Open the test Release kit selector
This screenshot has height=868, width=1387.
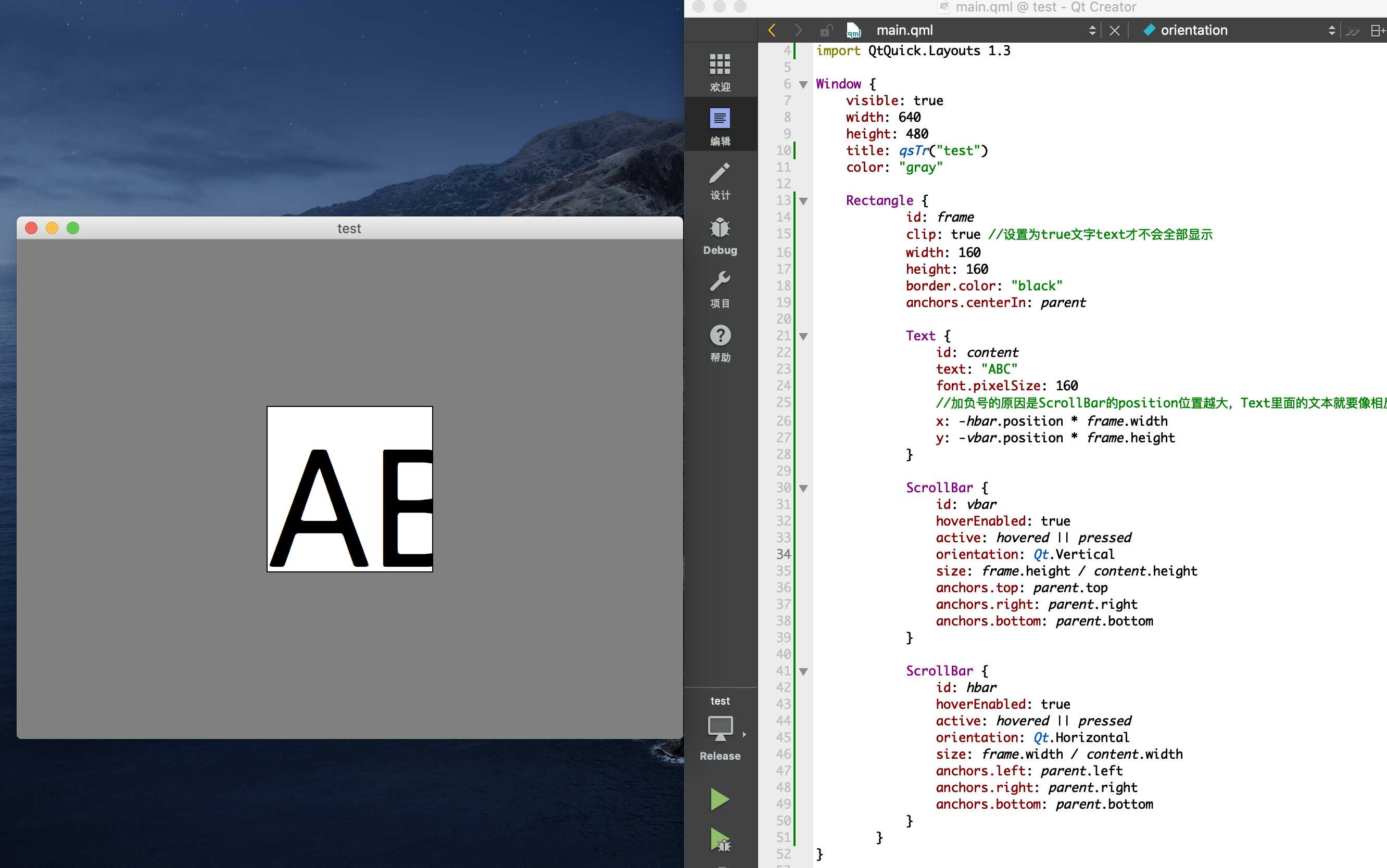pos(720,729)
